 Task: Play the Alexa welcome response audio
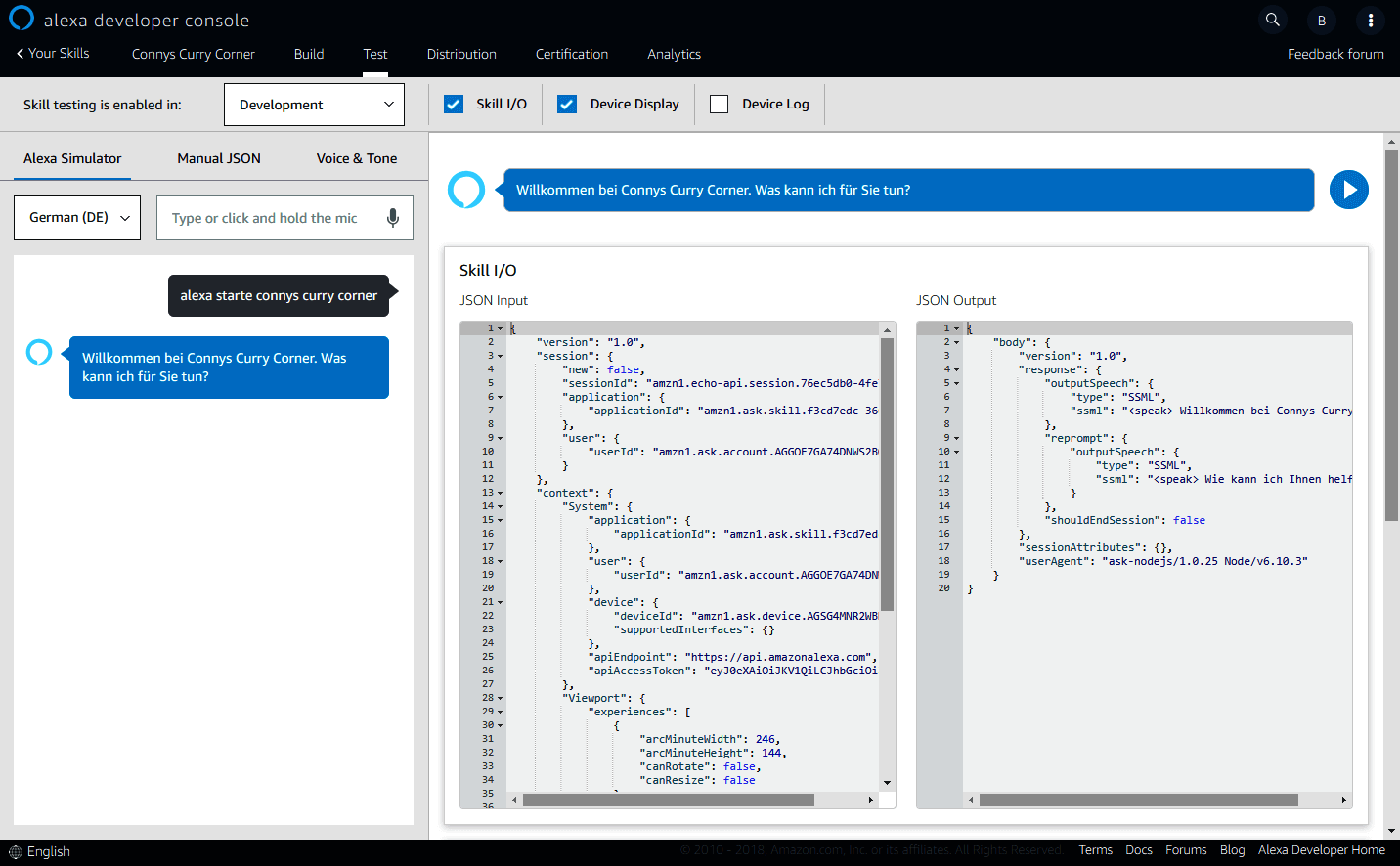tap(1348, 190)
